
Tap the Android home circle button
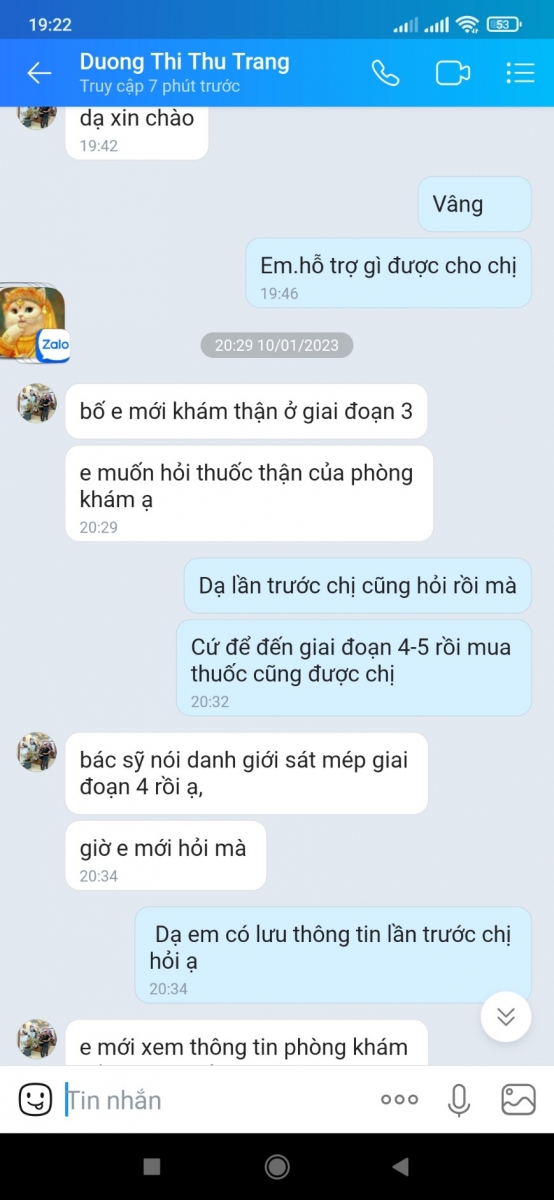(277, 1166)
